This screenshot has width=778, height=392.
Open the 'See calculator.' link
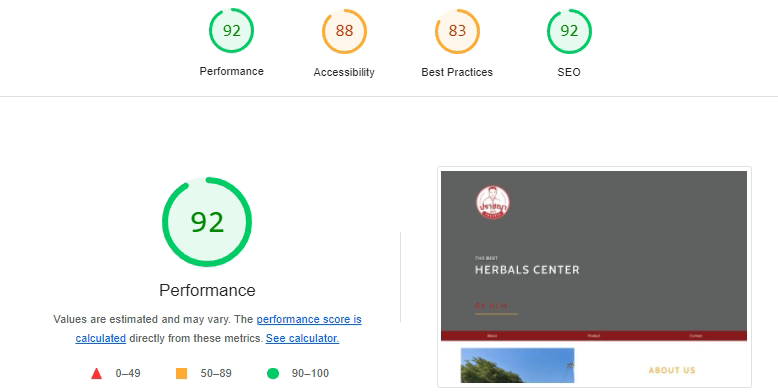303,338
